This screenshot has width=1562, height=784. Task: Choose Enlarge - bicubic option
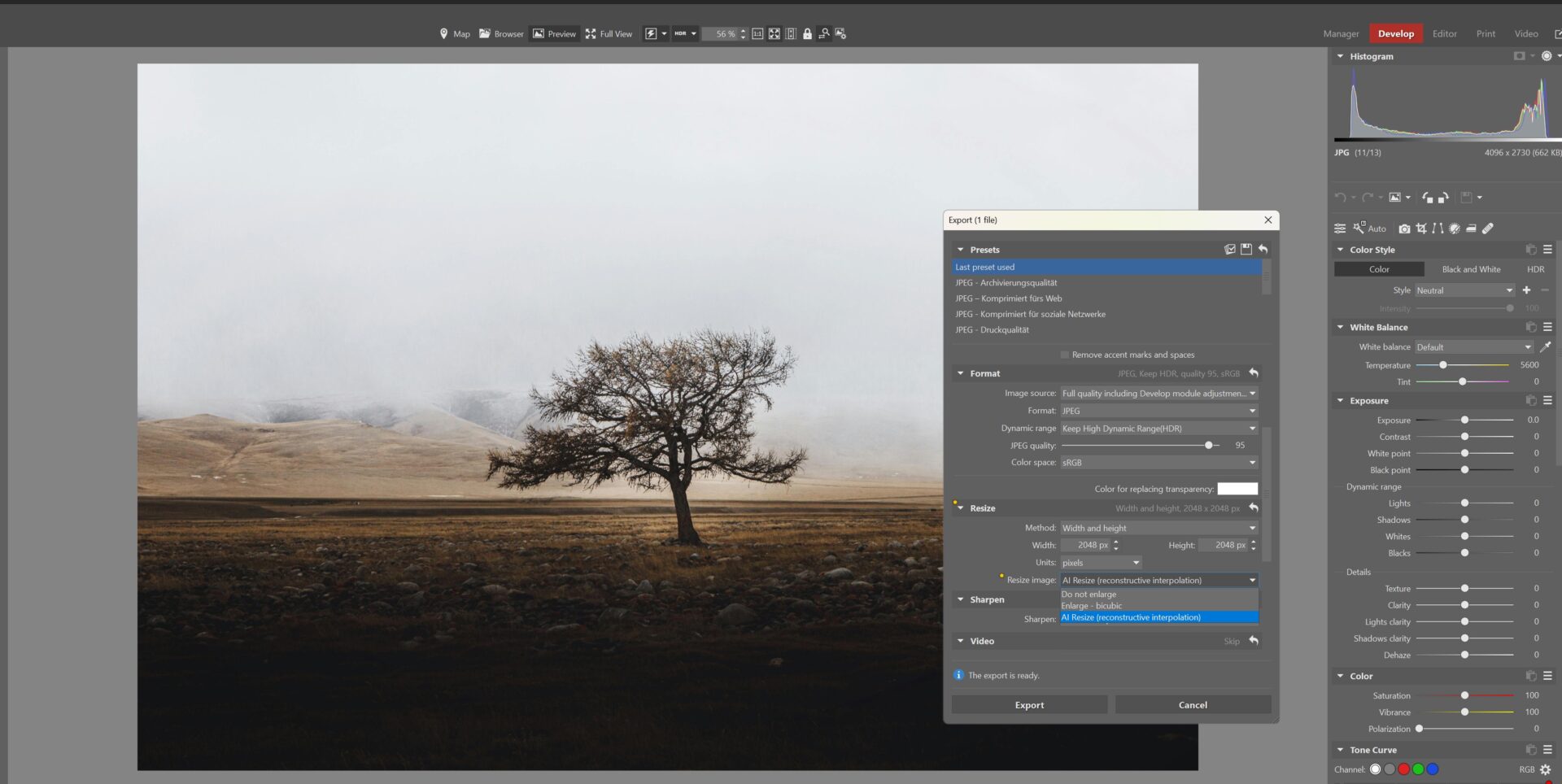pyautogui.click(x=1159, y=606)
